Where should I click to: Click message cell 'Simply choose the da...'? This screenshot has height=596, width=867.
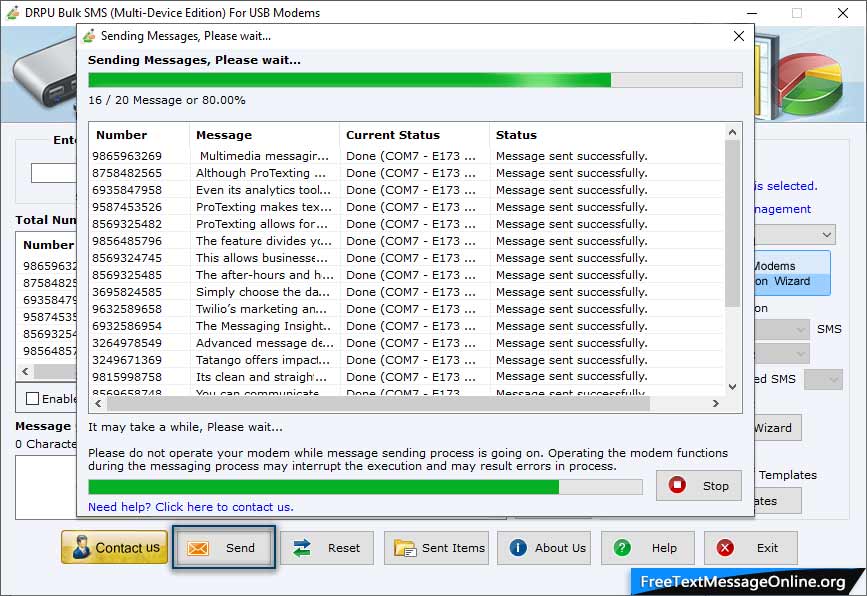[x=263, y=292]
